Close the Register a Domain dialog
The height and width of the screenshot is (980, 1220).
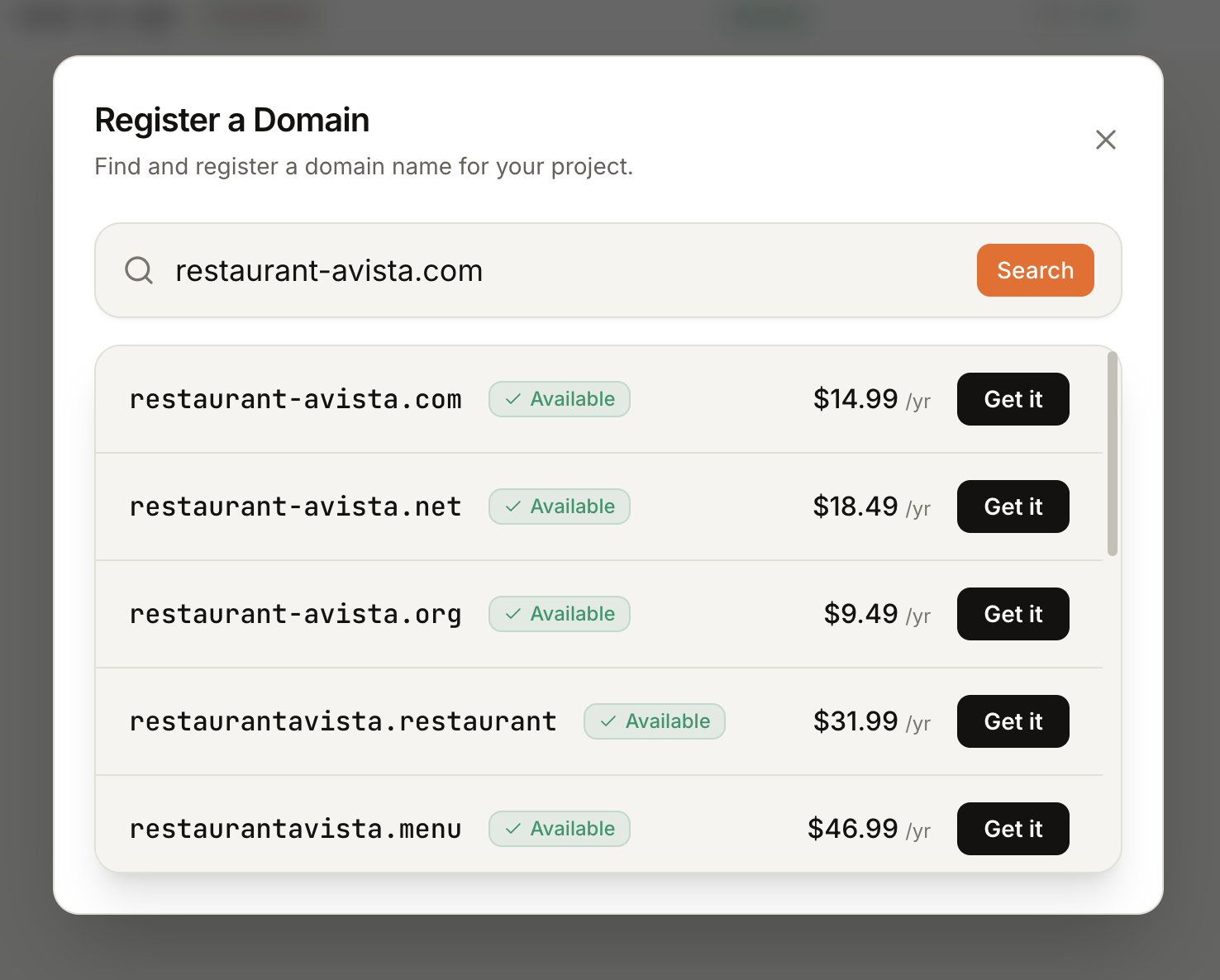pos(1105,140)
